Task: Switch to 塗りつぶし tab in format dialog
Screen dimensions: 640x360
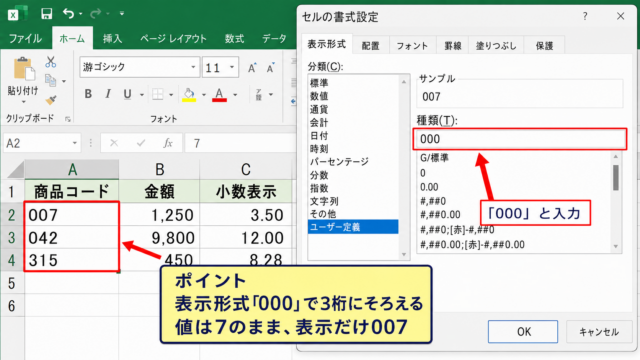Action: [x=496, y=46]
